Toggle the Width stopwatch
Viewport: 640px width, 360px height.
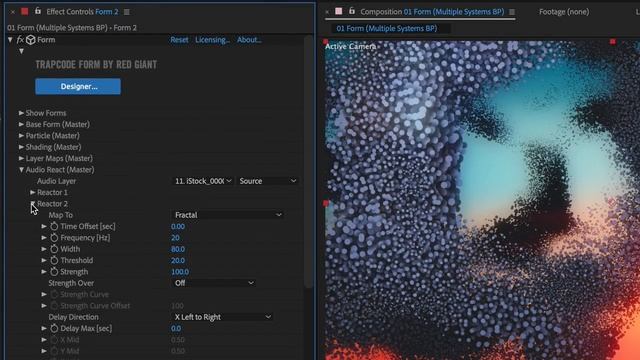tap(54, 249)
